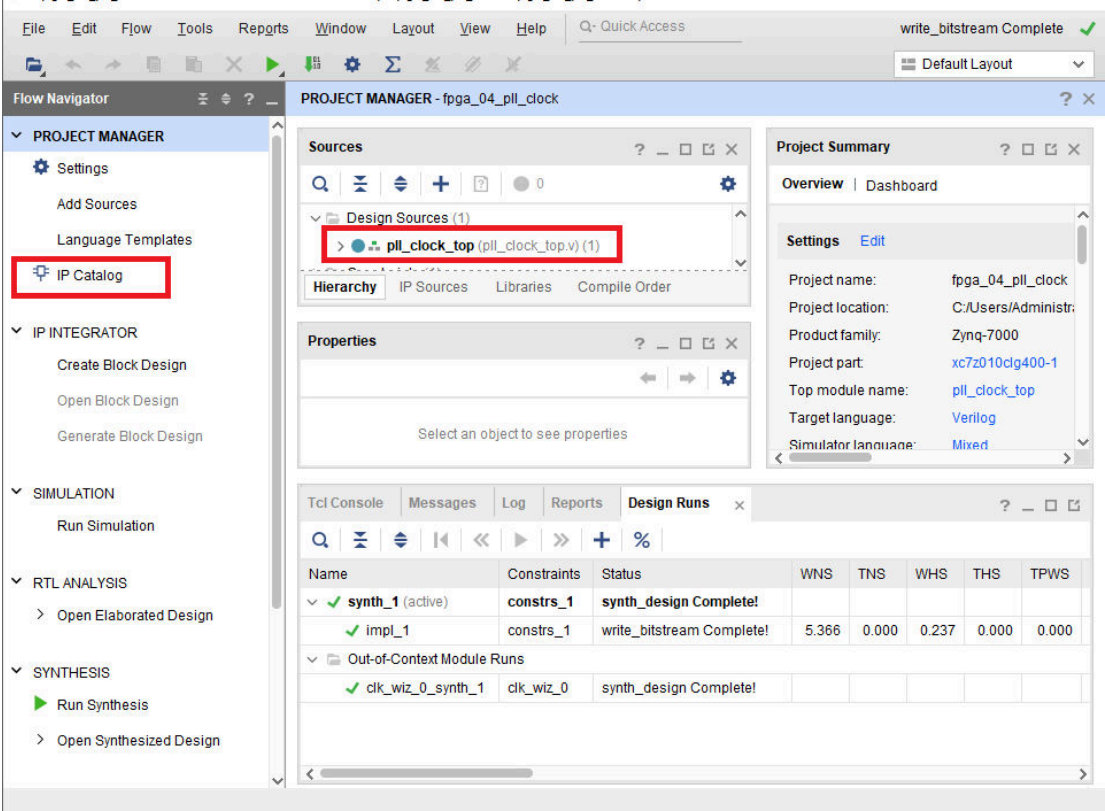Open the Reports menu

tap(263, 29)
